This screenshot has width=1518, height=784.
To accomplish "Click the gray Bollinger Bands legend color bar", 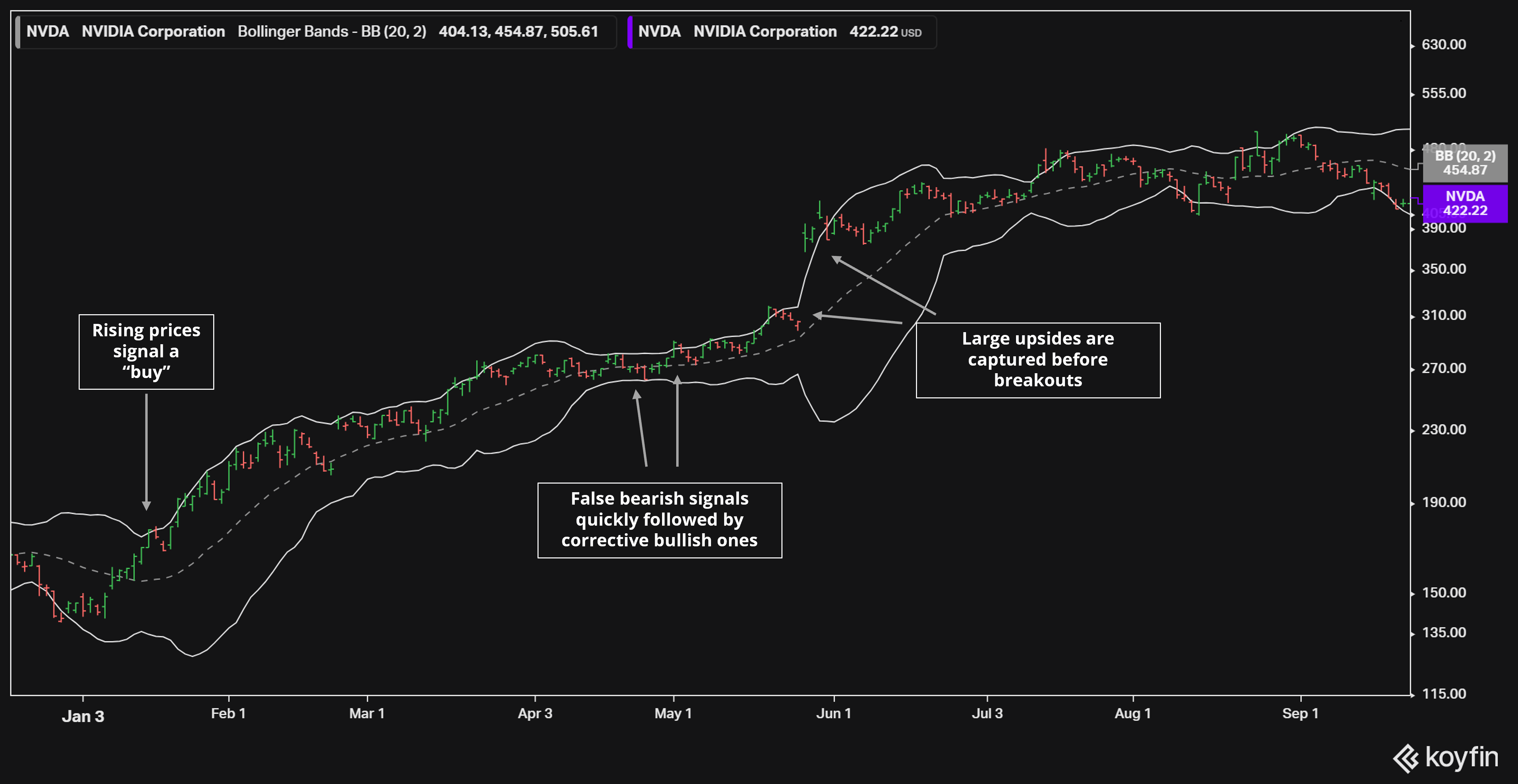I will 18,32.
